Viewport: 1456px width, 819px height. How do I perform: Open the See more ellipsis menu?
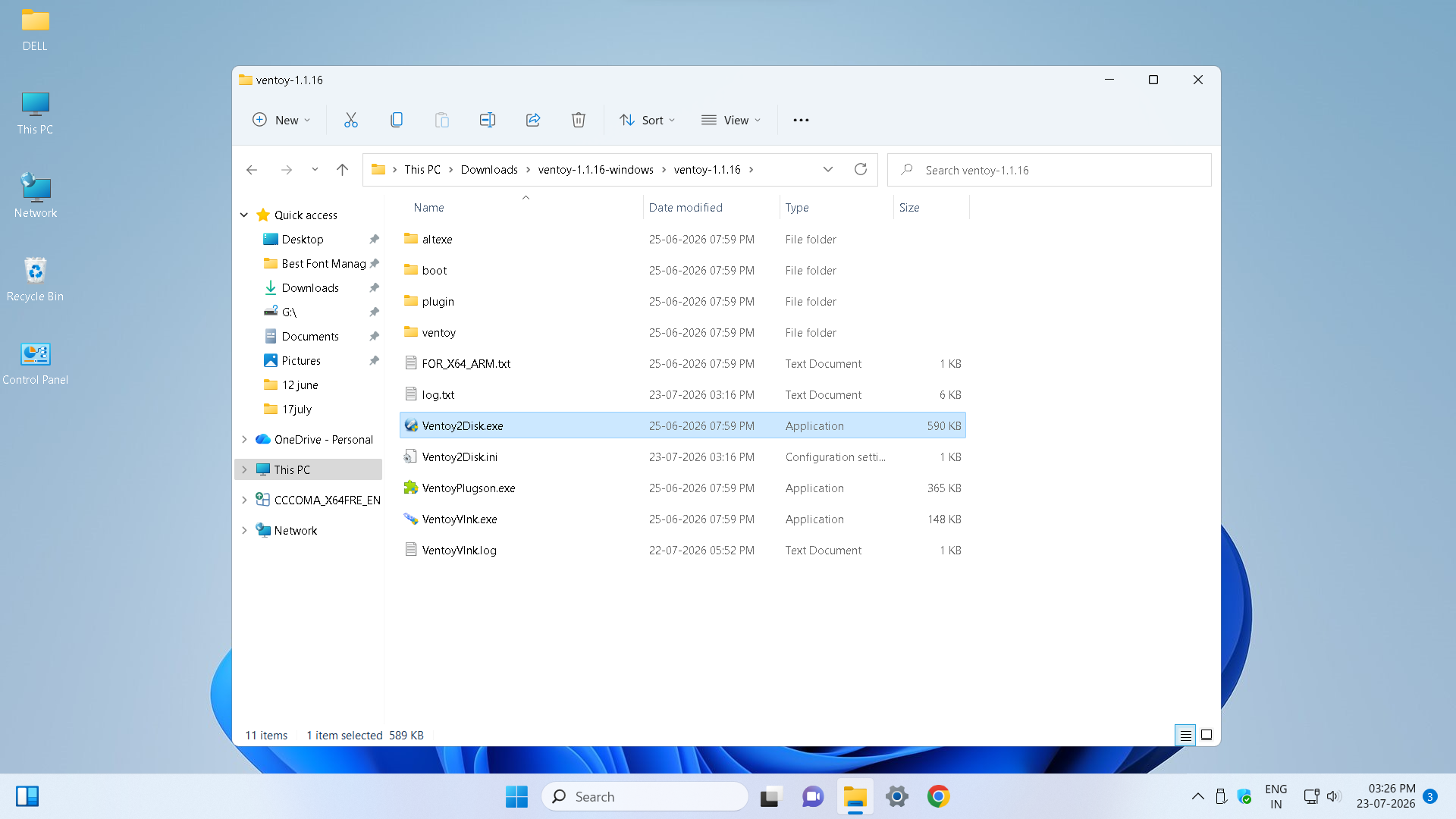click(x=801, y=120)
